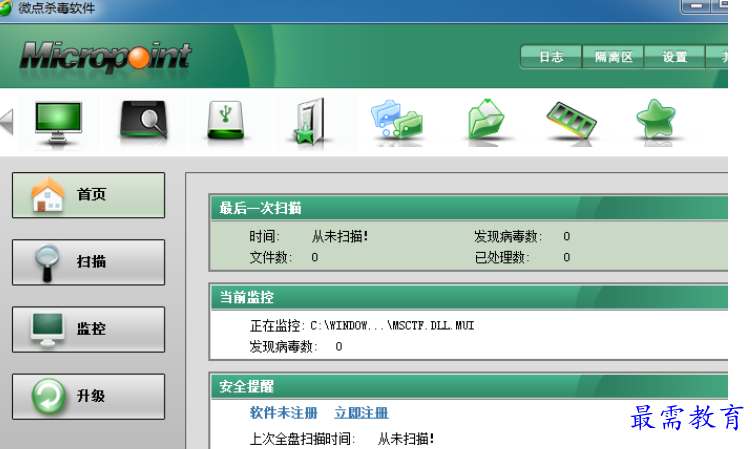
Task: Click the 上次全盘扫描时间 label
Action: coord(302,438)
